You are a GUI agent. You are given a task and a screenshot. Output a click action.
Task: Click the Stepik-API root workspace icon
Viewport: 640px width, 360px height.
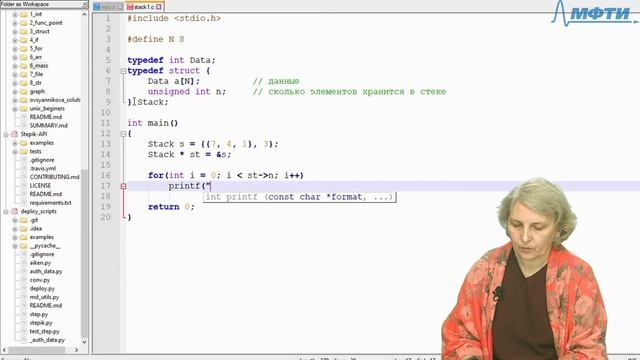coord(15,134)
